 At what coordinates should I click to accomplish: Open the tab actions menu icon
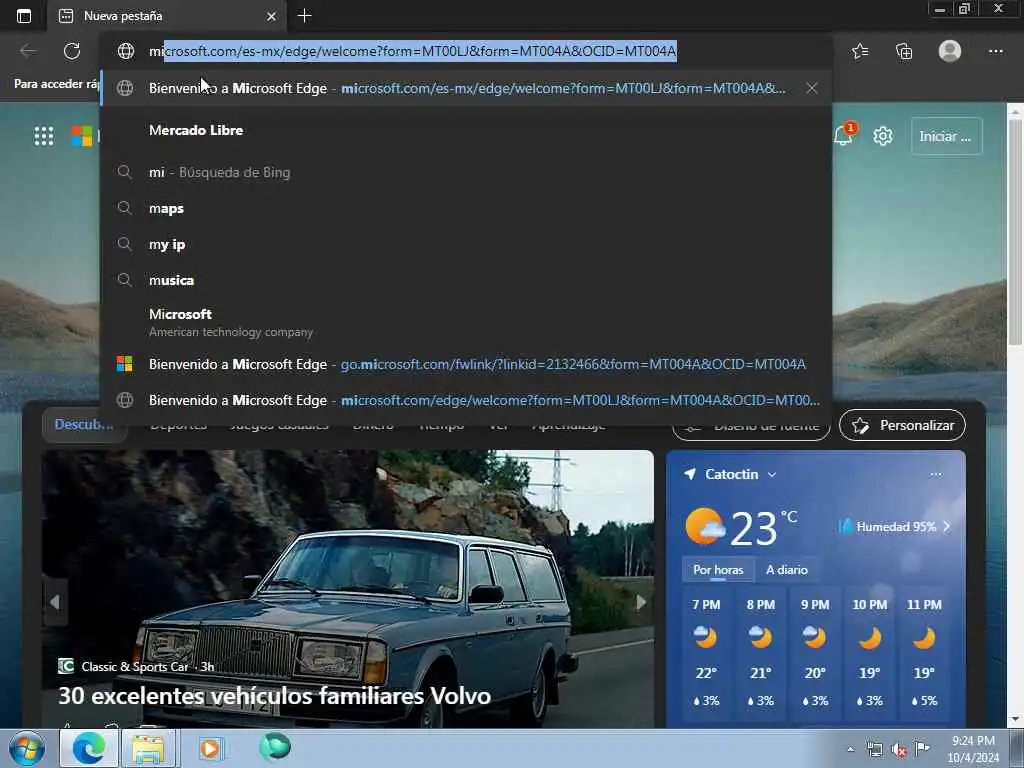pyautogui.click(x=24, y=16)
